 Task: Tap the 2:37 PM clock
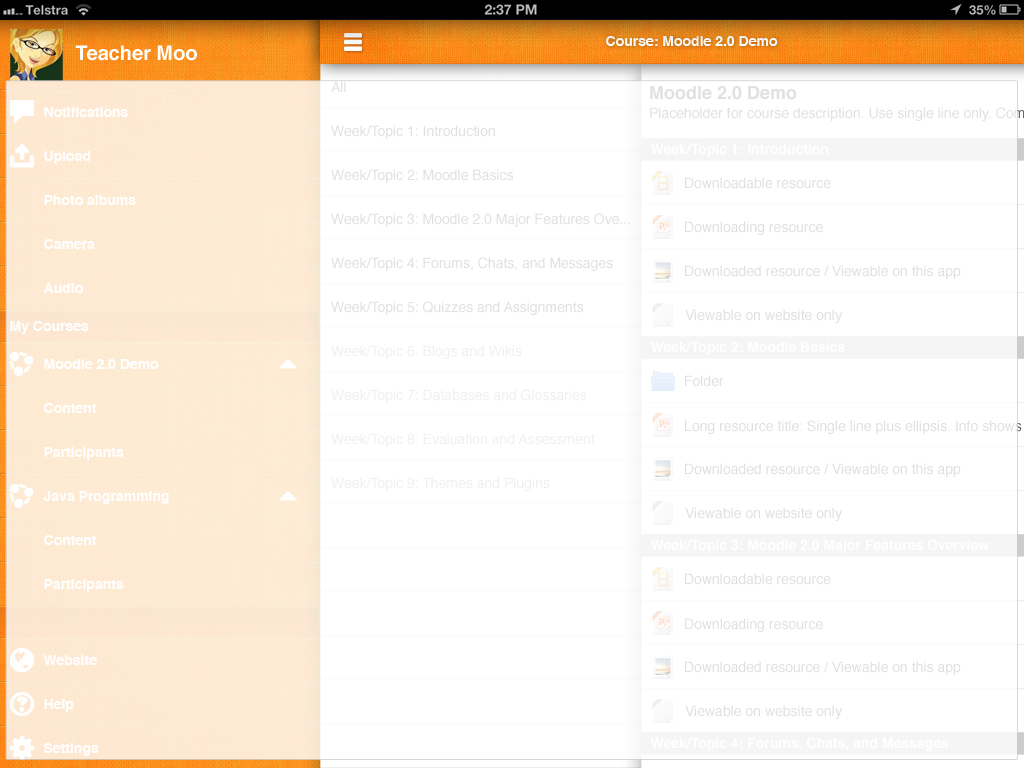[x=511, y=10]
